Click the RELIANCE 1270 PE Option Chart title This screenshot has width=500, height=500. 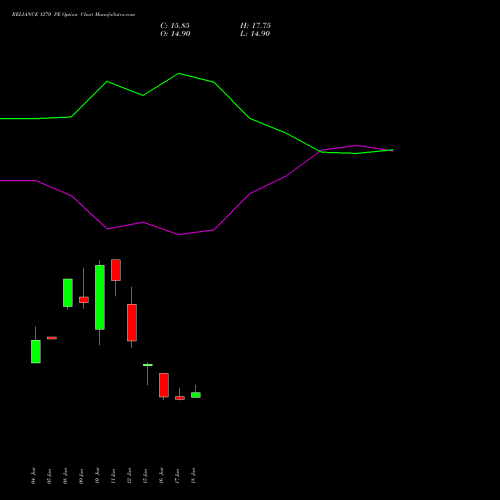pyautogui.click(x=73, y=15)
